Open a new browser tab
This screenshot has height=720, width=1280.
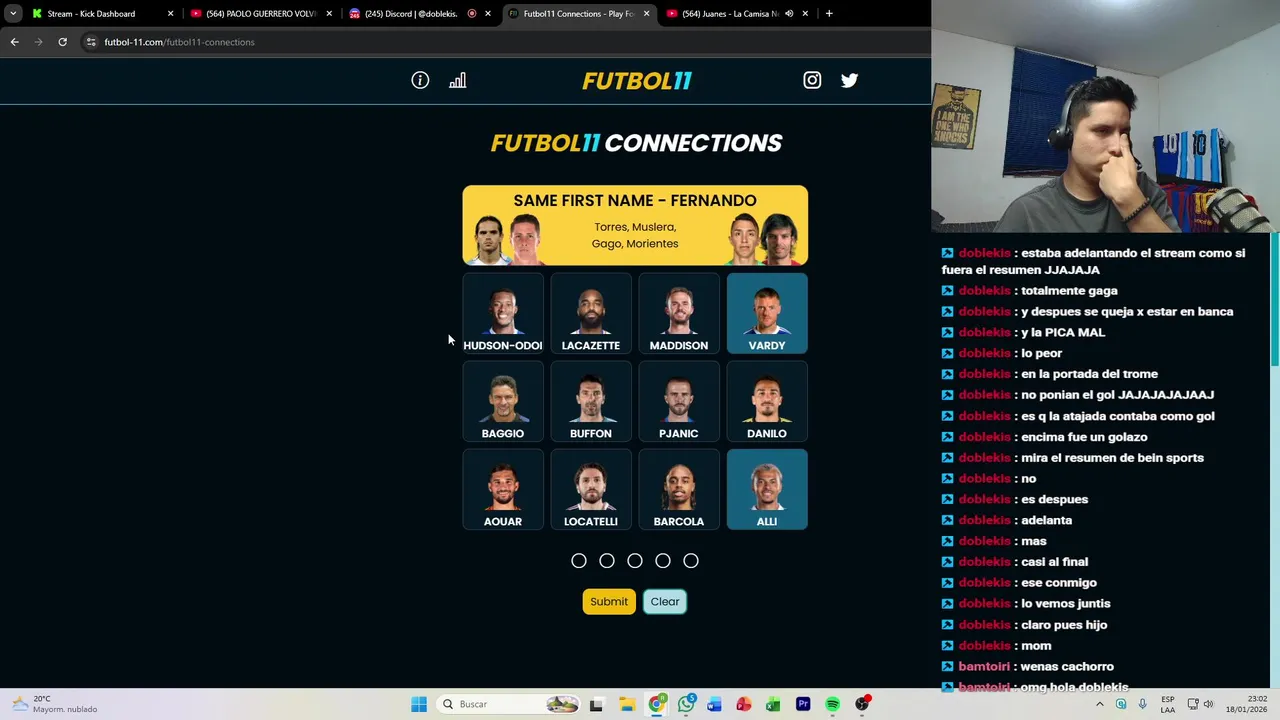[829, 14]
